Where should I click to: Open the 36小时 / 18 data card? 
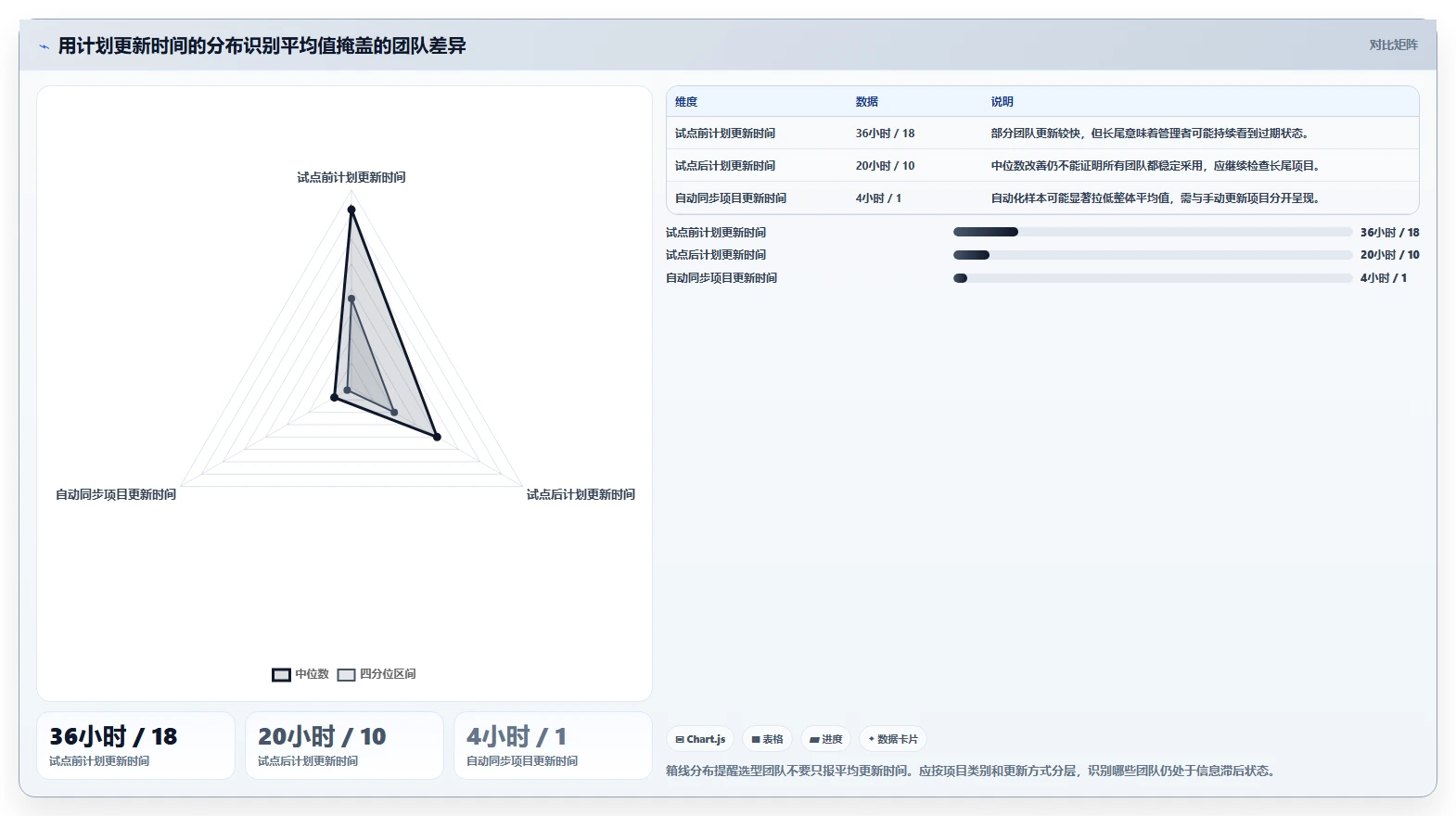pos(135,746)
